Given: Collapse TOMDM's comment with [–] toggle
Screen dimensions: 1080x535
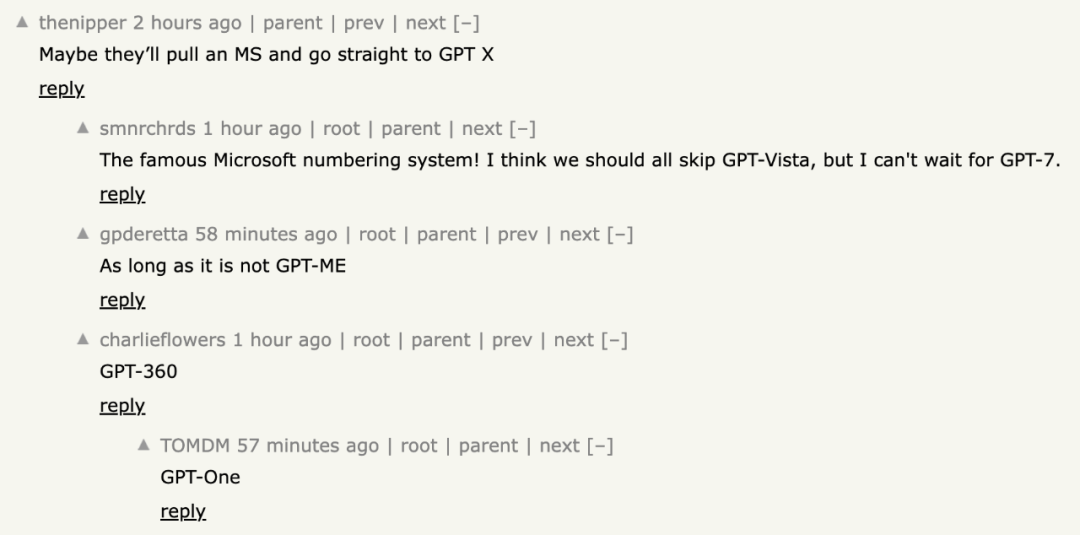Looking at the screenshot, I should 600,446.
